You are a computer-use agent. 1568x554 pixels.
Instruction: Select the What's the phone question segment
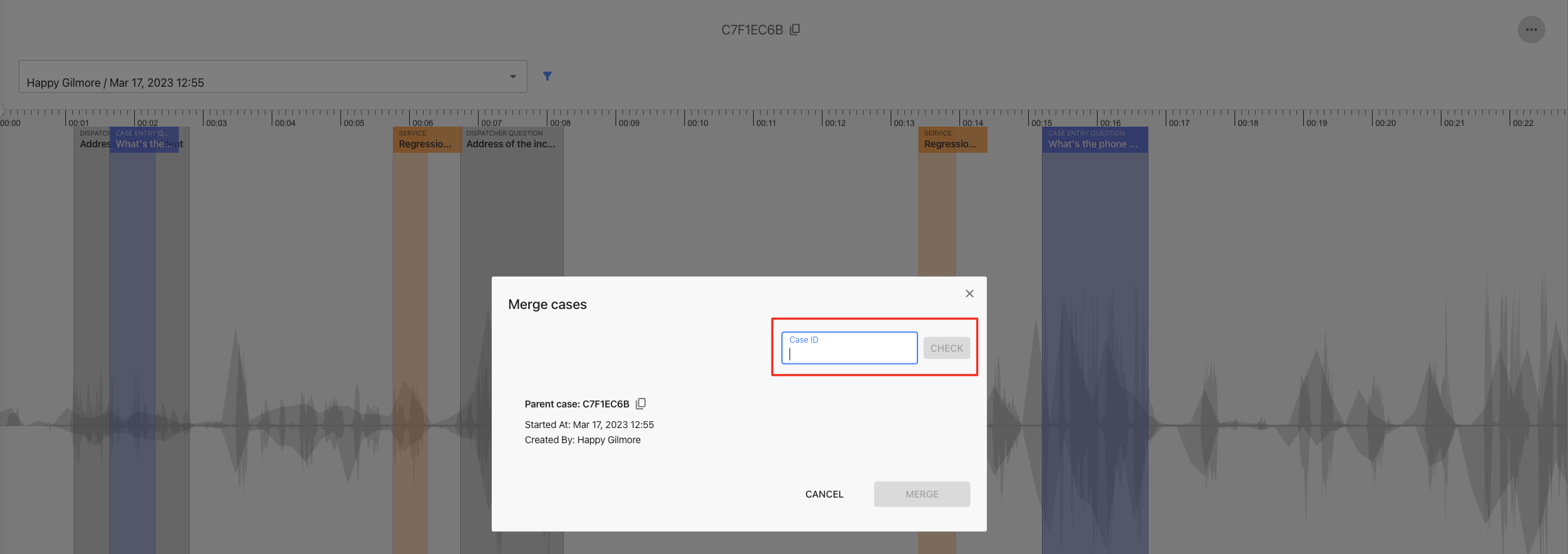[x=1094, y=140]
